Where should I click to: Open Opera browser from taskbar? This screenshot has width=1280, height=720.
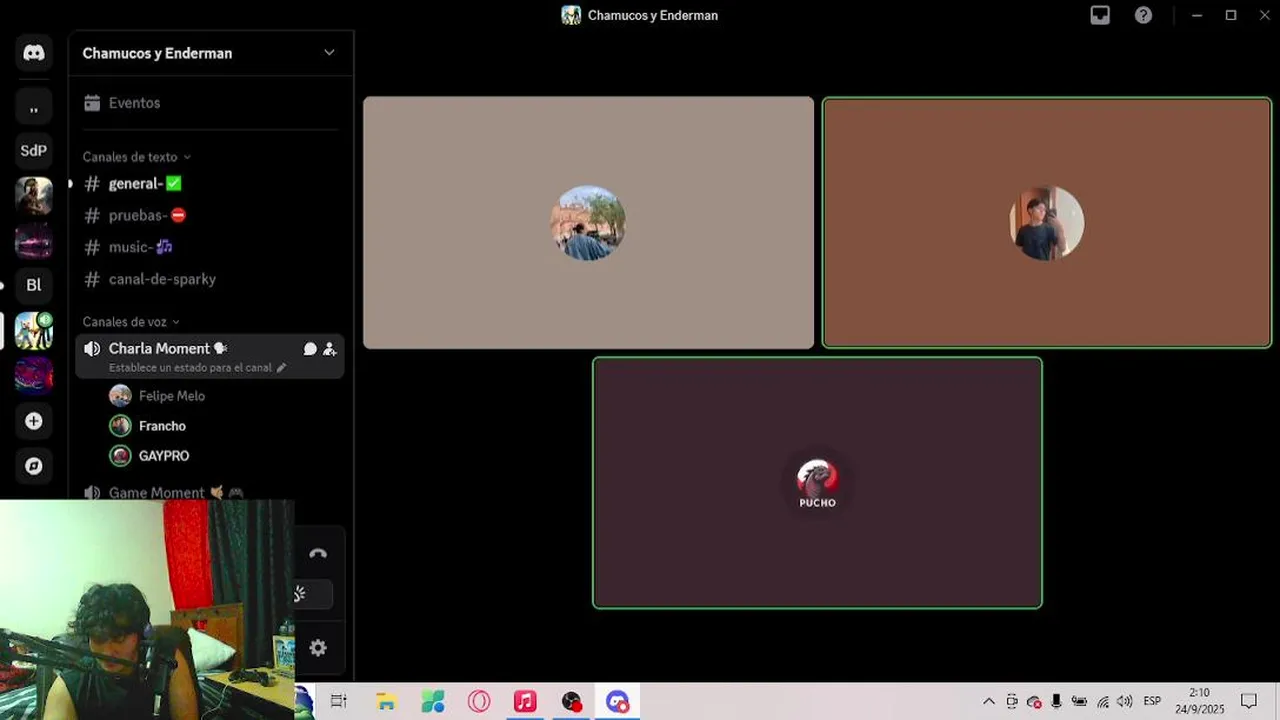click(x=479, y=702)
